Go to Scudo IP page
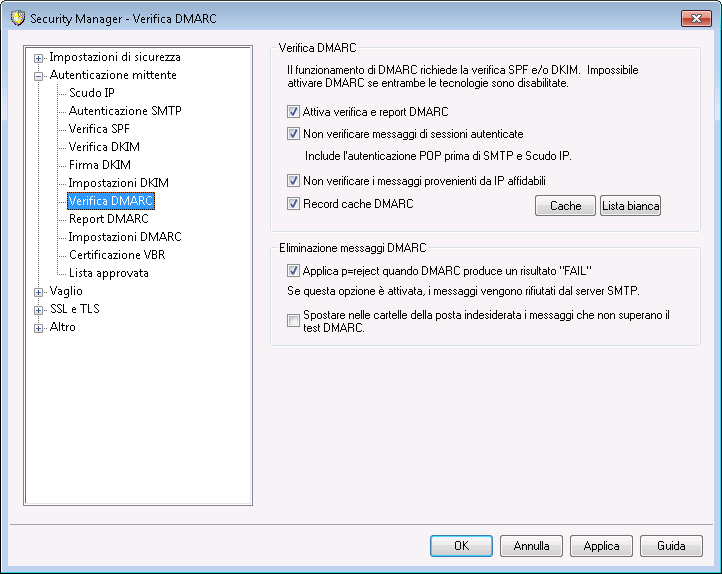This screenshot has height=574, width=722. [x=92, y=93]
